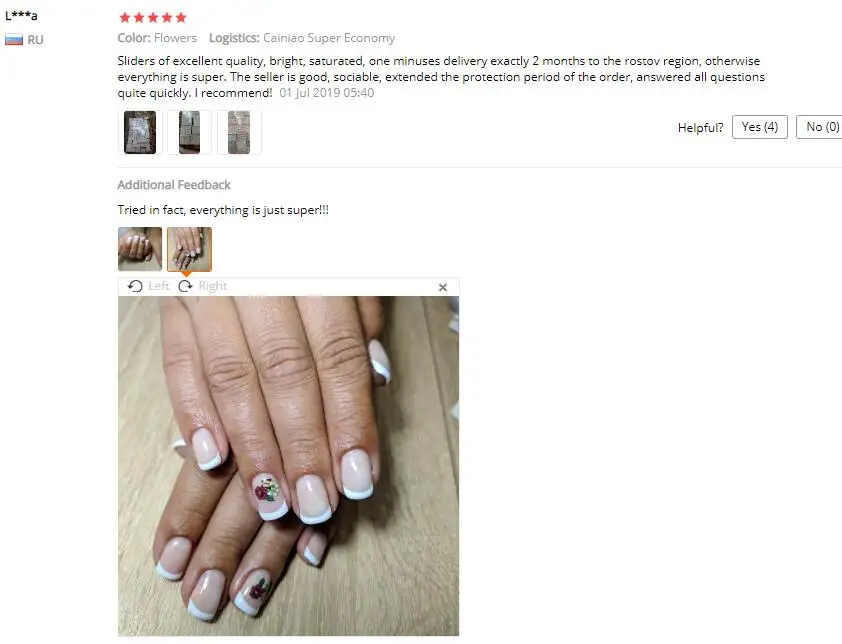The image size is (842, 644).
Task: Close the enlarged photo viewer
Action: click(x=442, y=287)
